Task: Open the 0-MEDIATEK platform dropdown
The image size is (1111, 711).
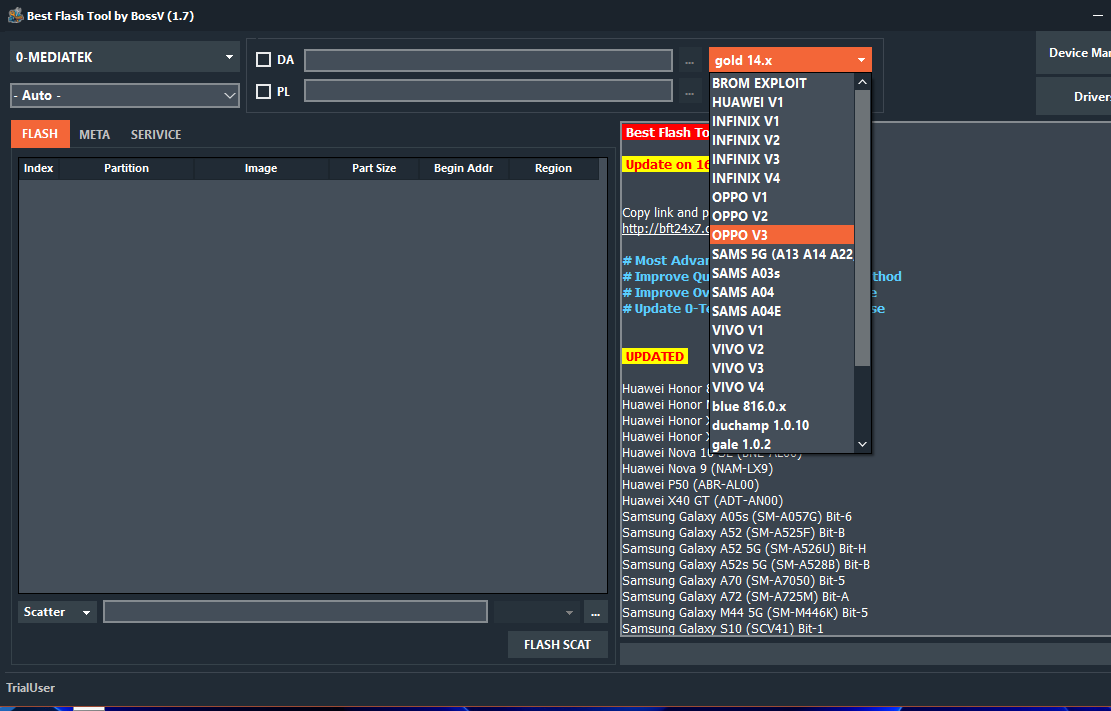Action: (125, 57)
